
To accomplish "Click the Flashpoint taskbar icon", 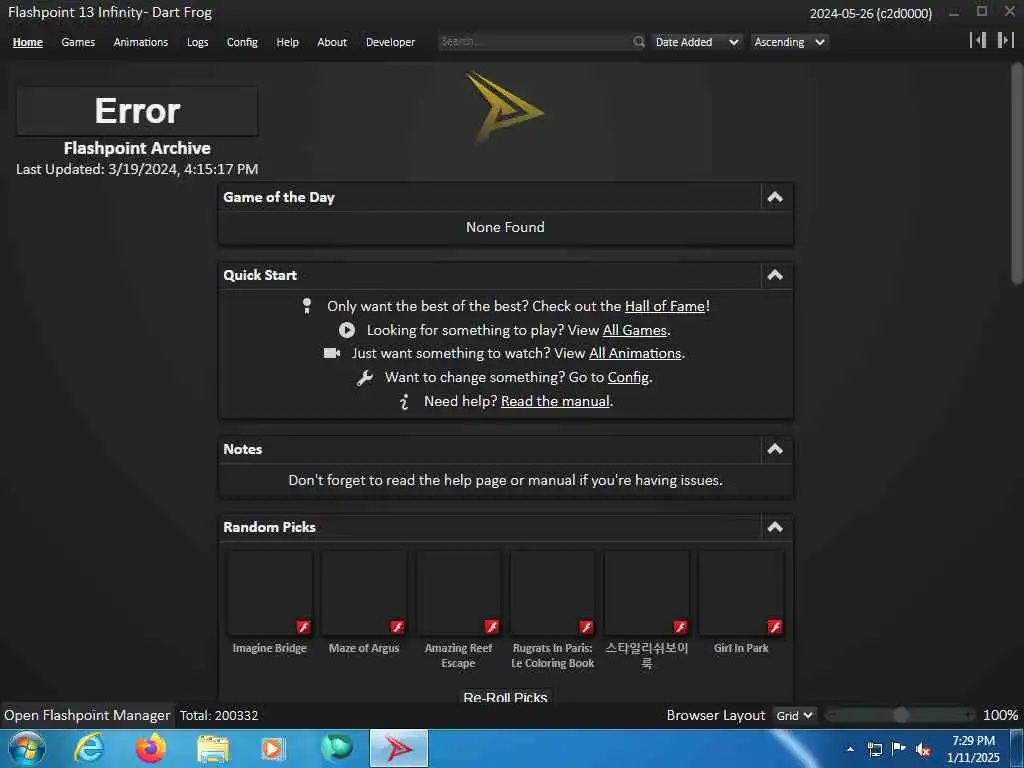I will coord(399,748).
